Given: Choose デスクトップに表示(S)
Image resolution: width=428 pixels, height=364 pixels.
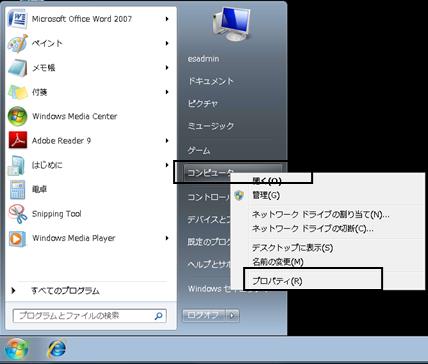Looking at the screenshot, I should tap(292, 248).
